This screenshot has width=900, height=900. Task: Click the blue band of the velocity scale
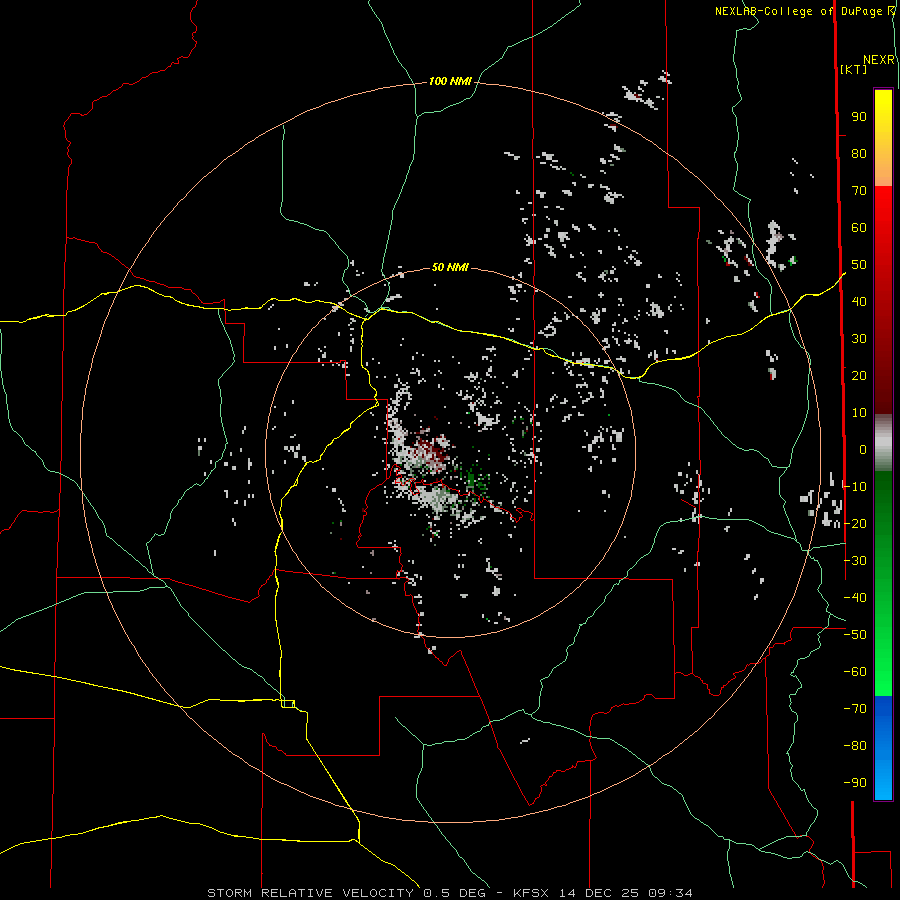883,748
